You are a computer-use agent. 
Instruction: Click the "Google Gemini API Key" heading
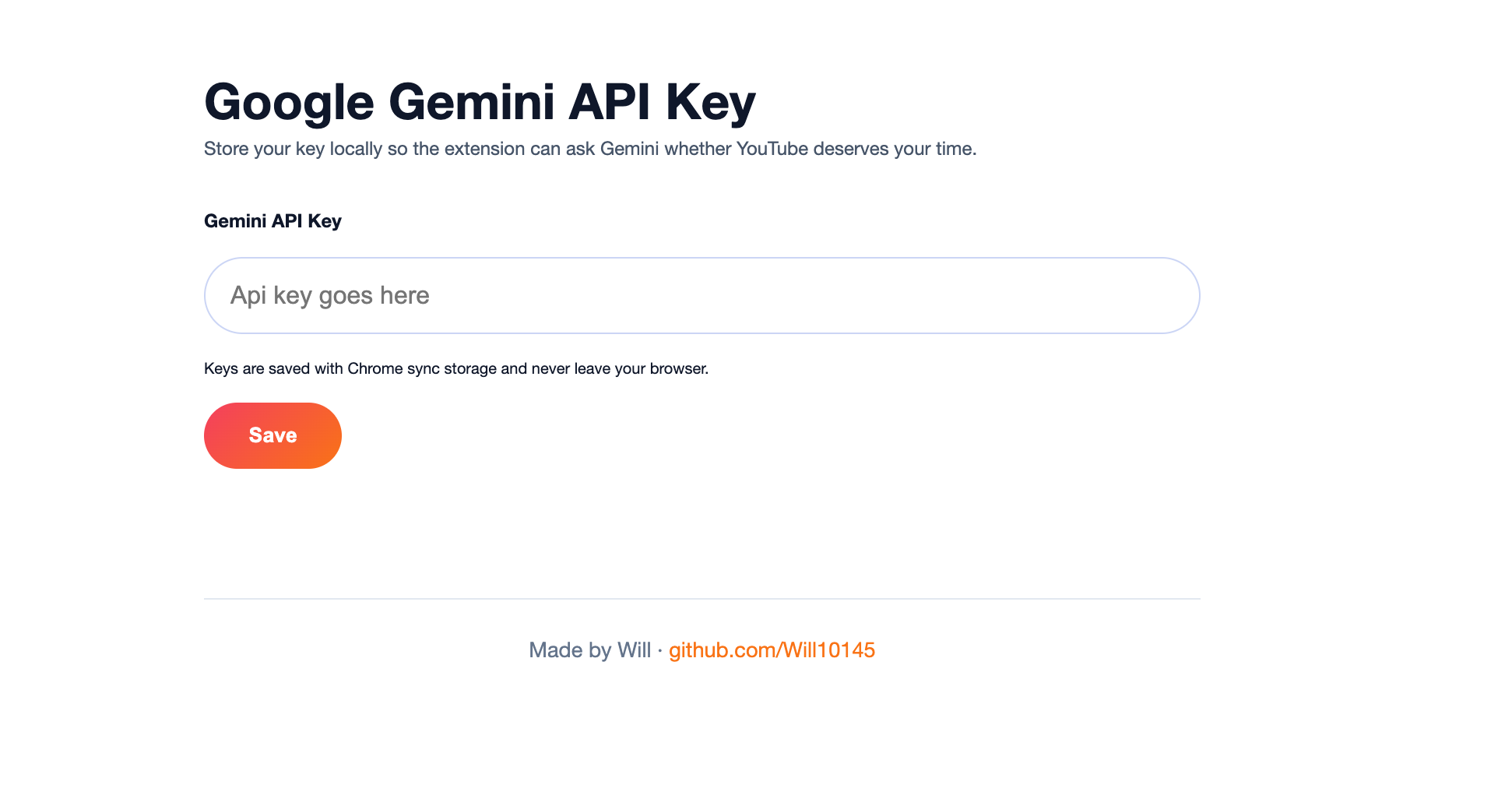tap(480, 102)
